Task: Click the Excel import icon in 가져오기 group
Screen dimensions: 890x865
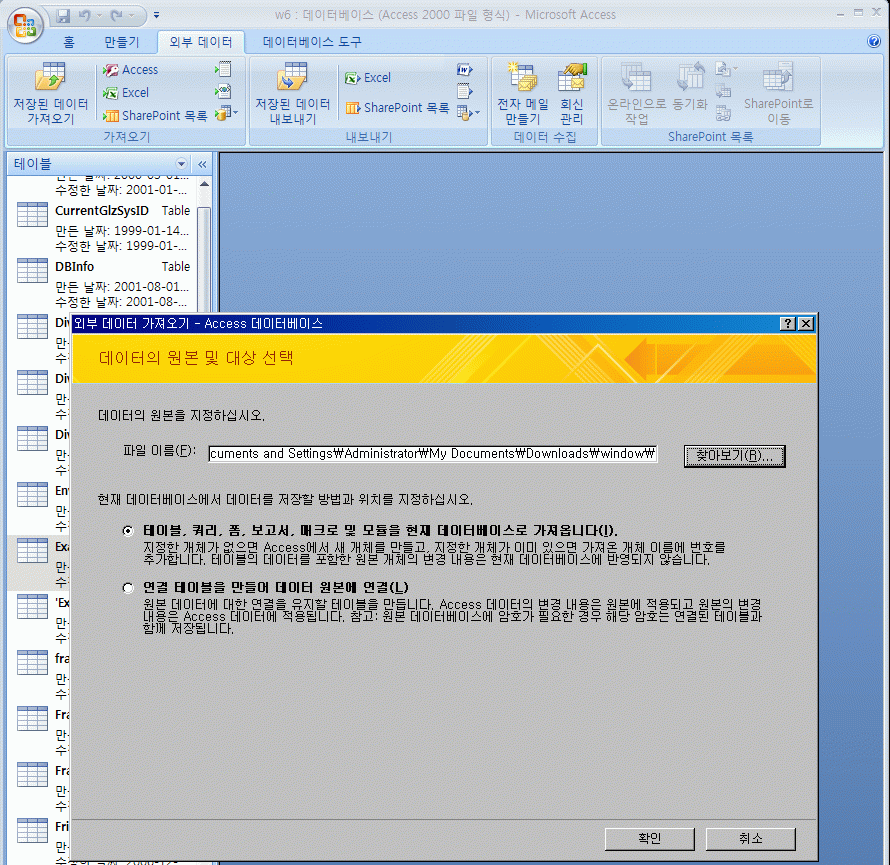Action: point(110,93)
